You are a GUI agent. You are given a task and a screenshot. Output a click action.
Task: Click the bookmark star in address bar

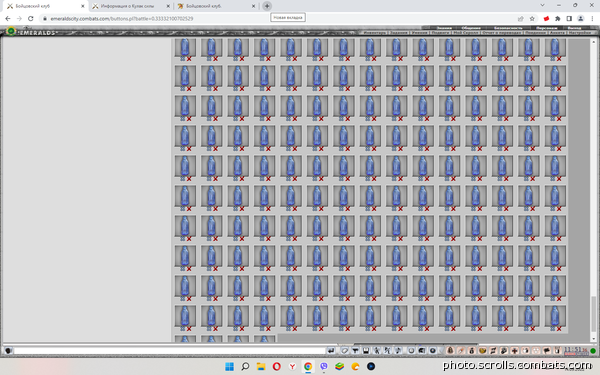coord(532,18)
